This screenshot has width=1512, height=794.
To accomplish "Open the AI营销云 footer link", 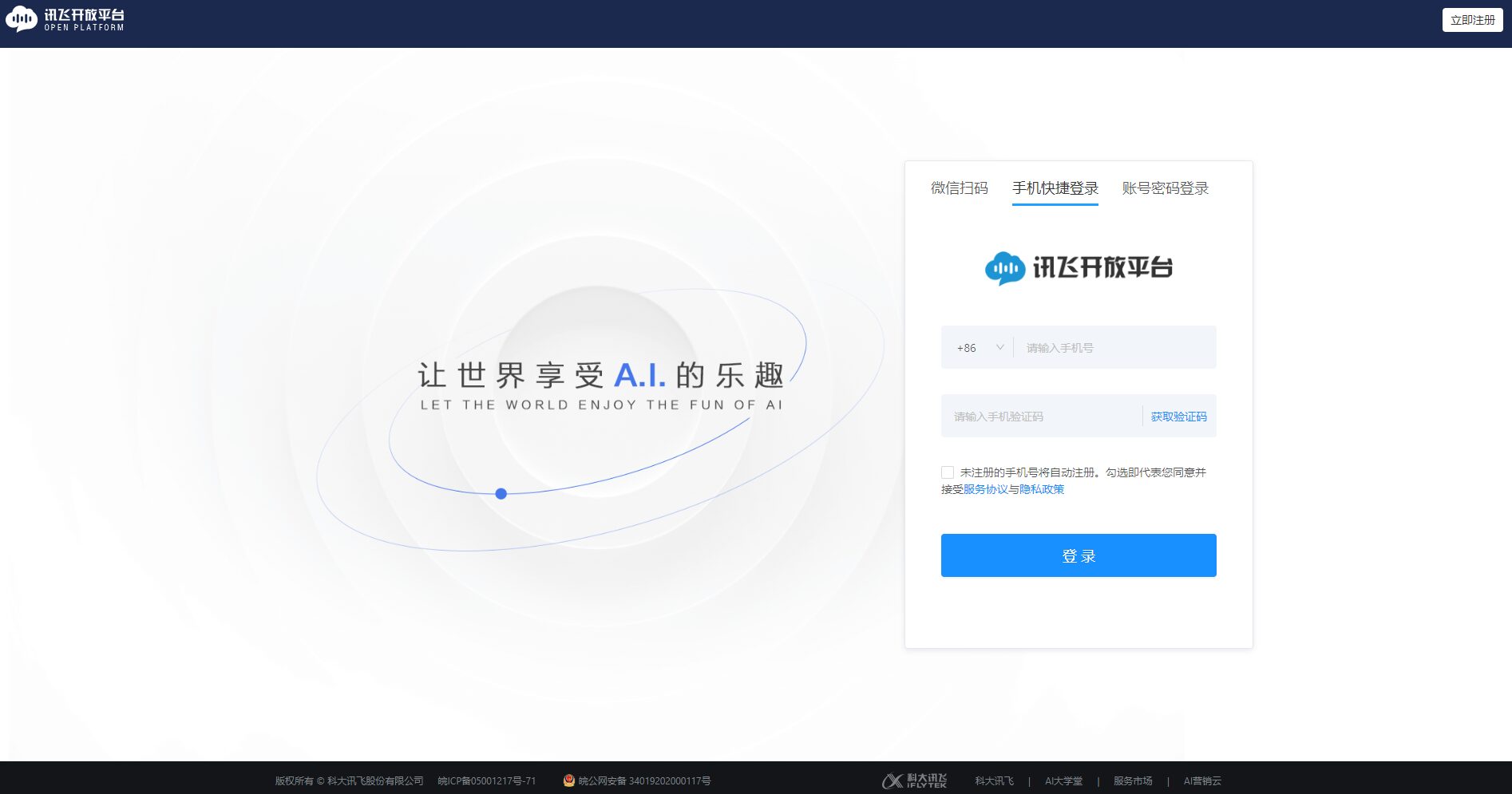I will [x=1202, y=780].
